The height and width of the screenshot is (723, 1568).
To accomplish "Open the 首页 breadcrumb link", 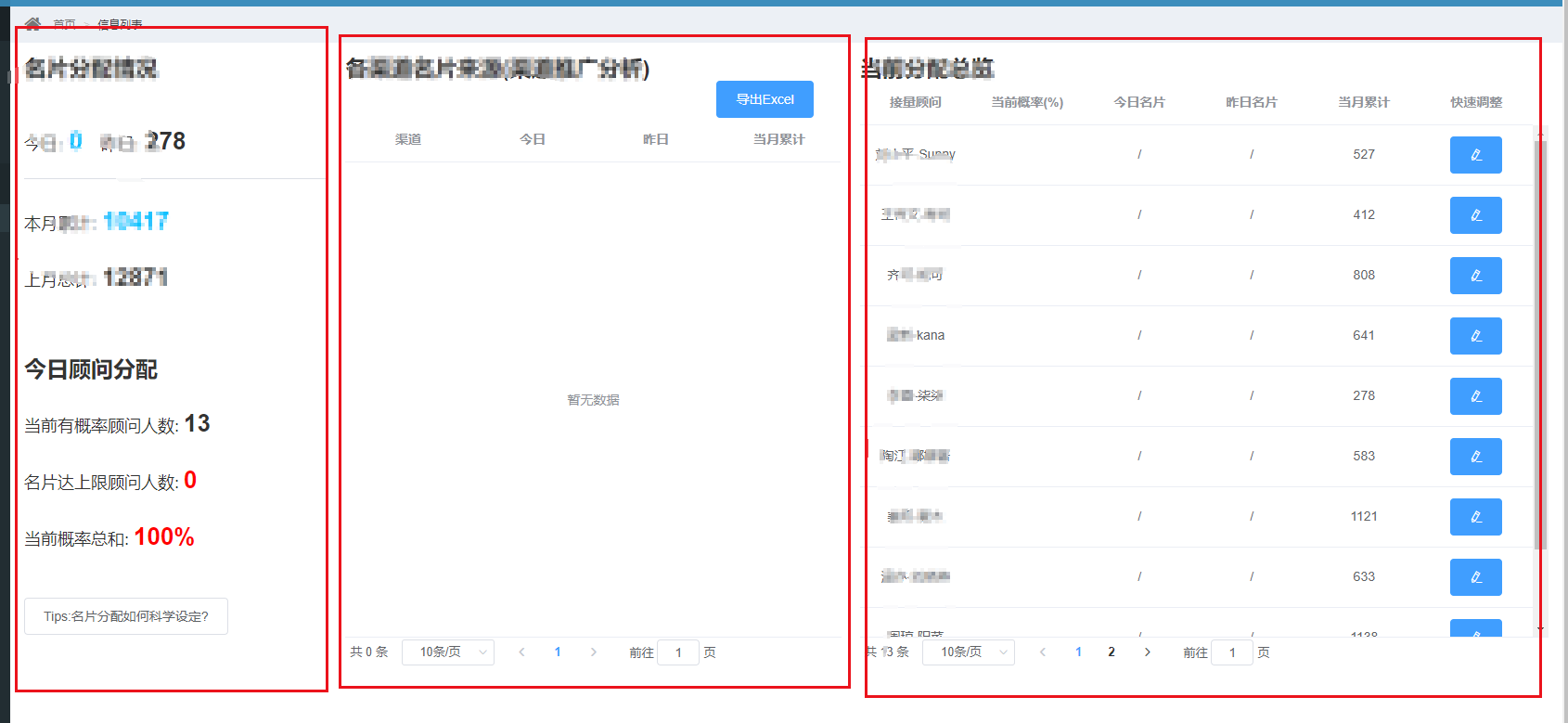I will pos(65,24).
